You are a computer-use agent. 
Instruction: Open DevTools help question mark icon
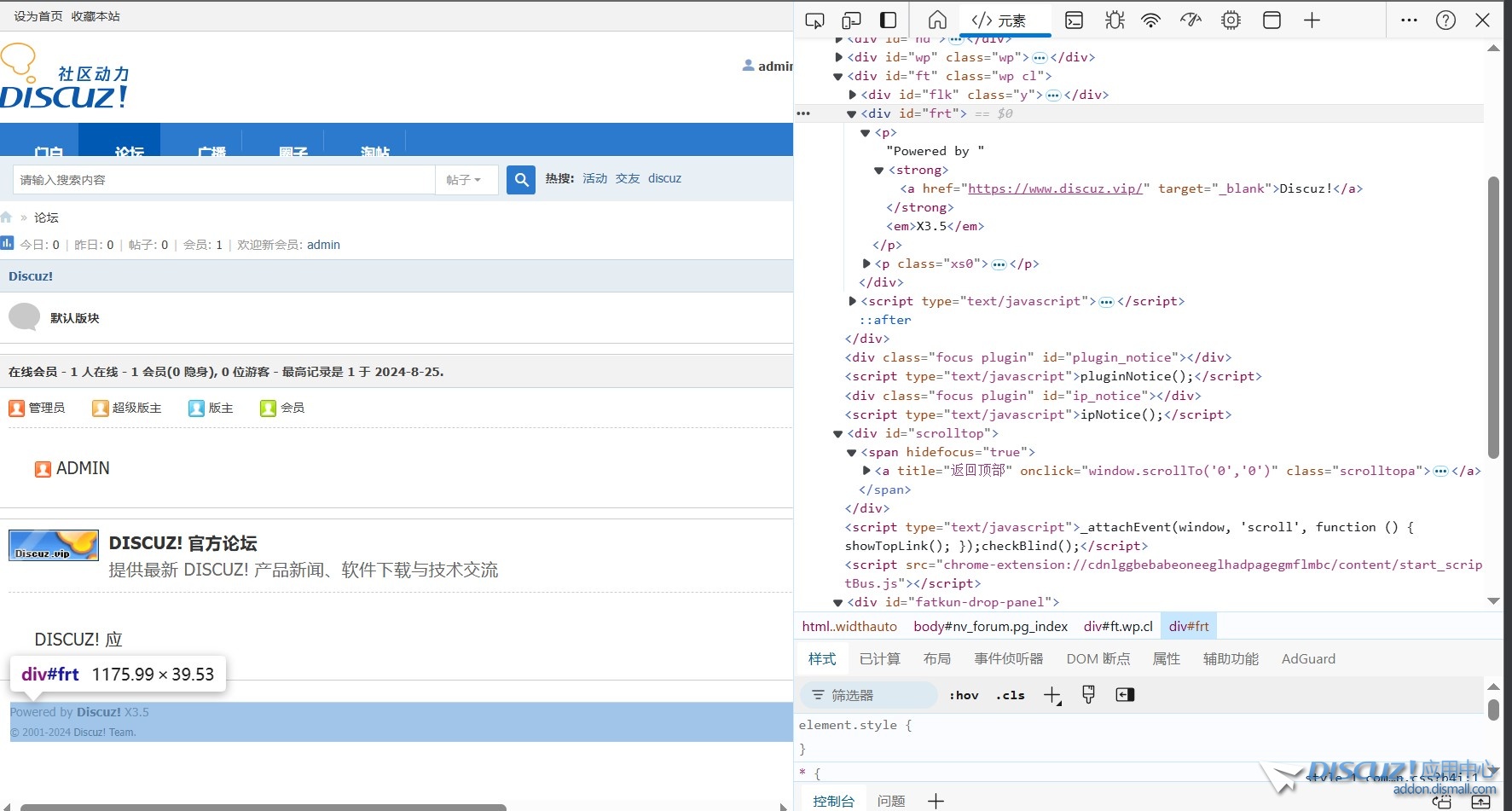[1445, 20]
